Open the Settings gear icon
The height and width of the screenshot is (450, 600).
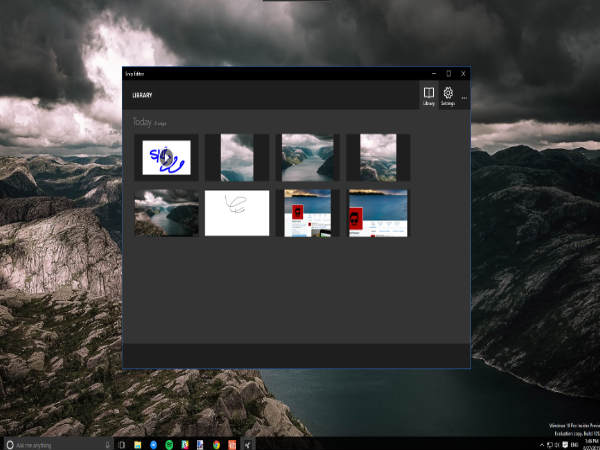(448, 95)
